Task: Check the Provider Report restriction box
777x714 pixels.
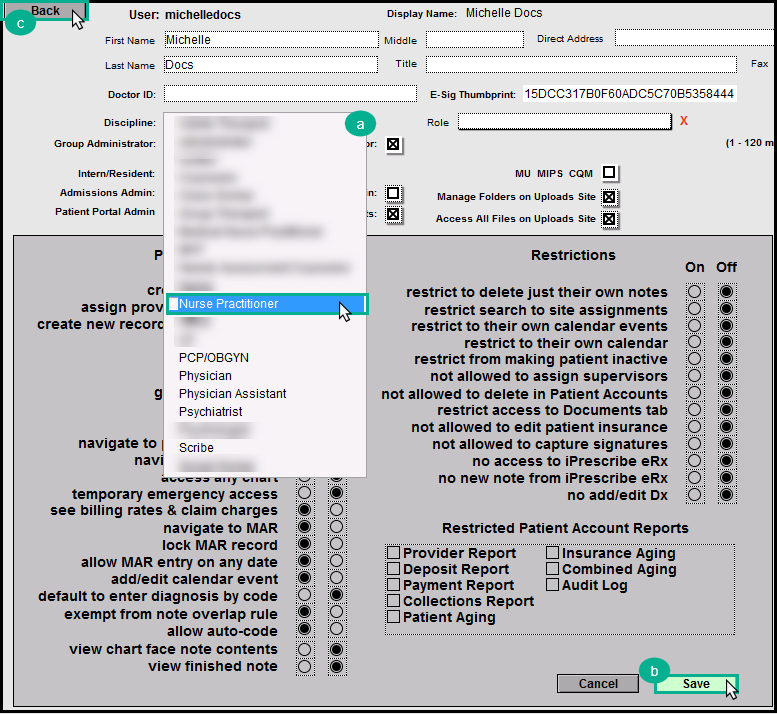Action: tap(394, 553)
